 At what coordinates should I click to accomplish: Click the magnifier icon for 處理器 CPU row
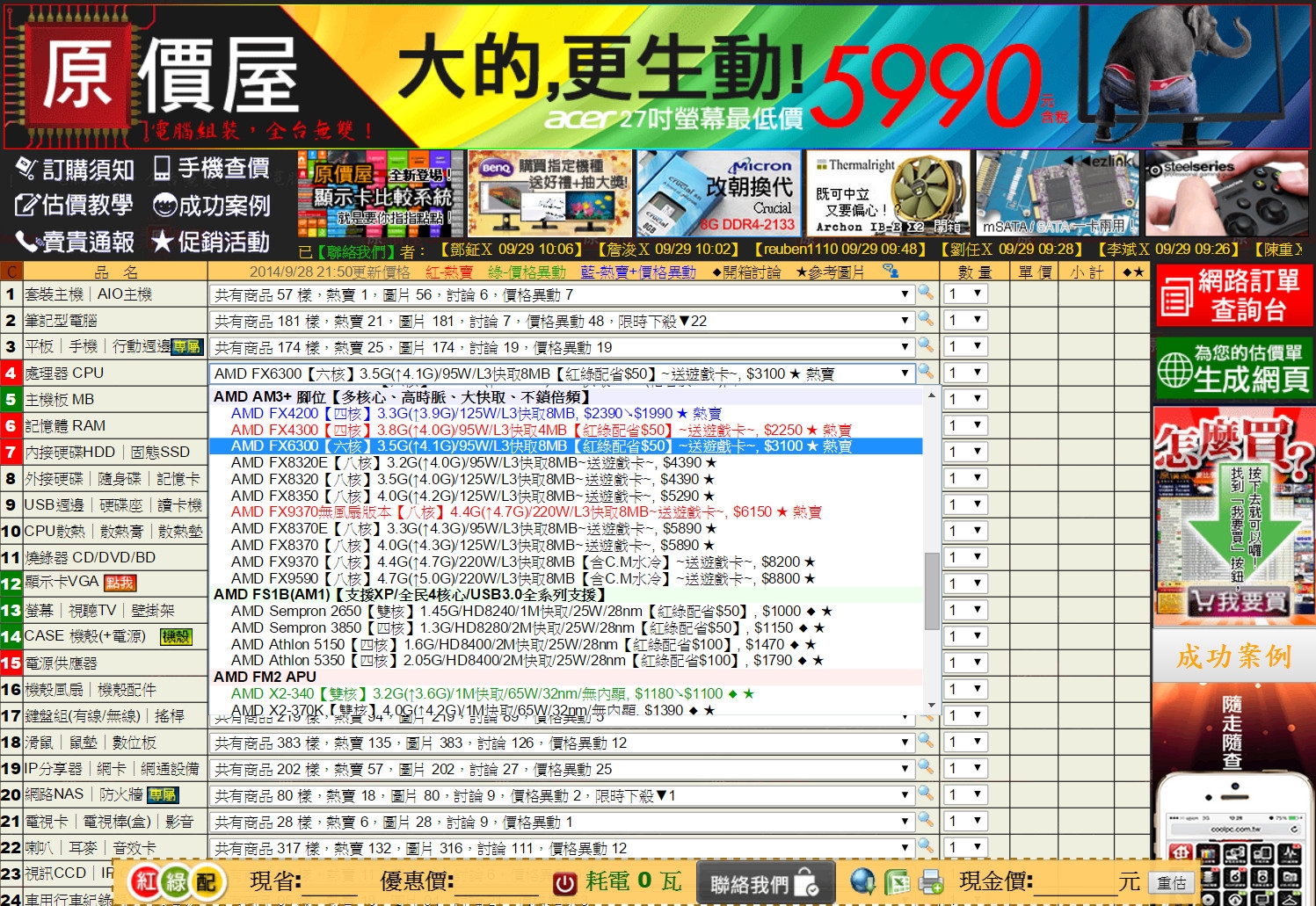[926, 372]
